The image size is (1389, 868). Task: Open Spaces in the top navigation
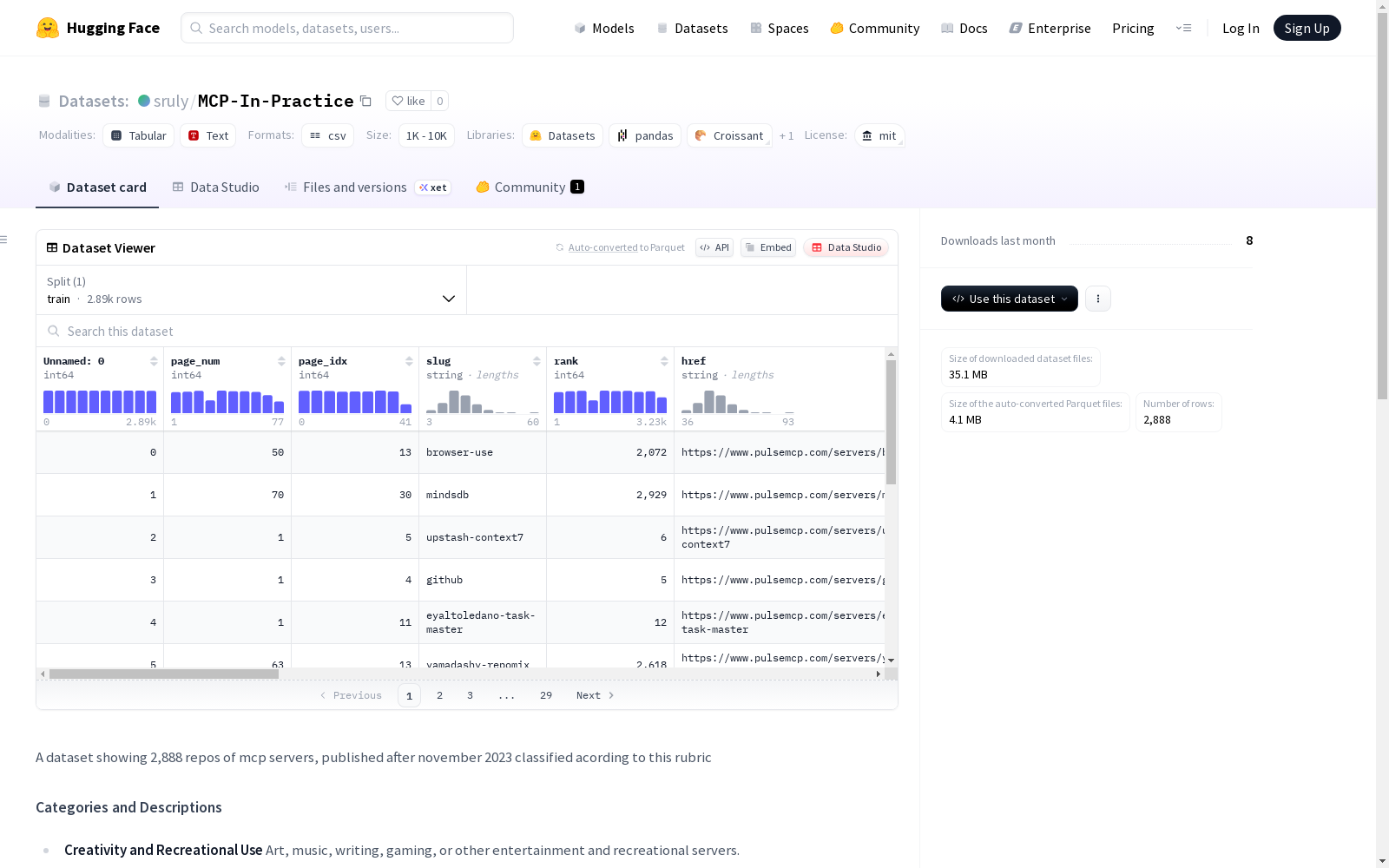click(x=780, y=28)
